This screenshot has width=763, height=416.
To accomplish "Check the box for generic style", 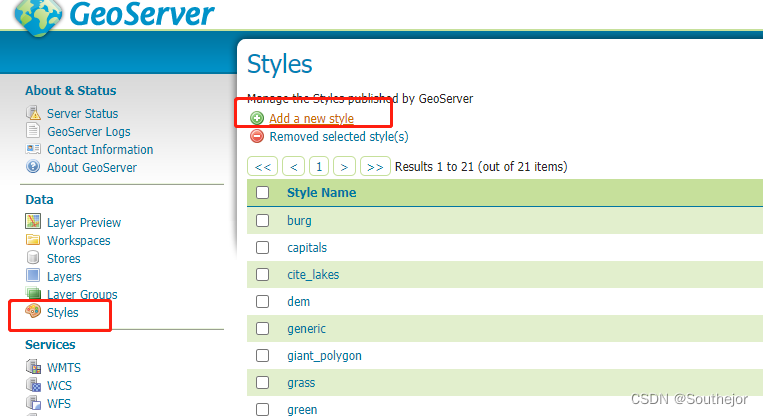I will pos(263,328).
